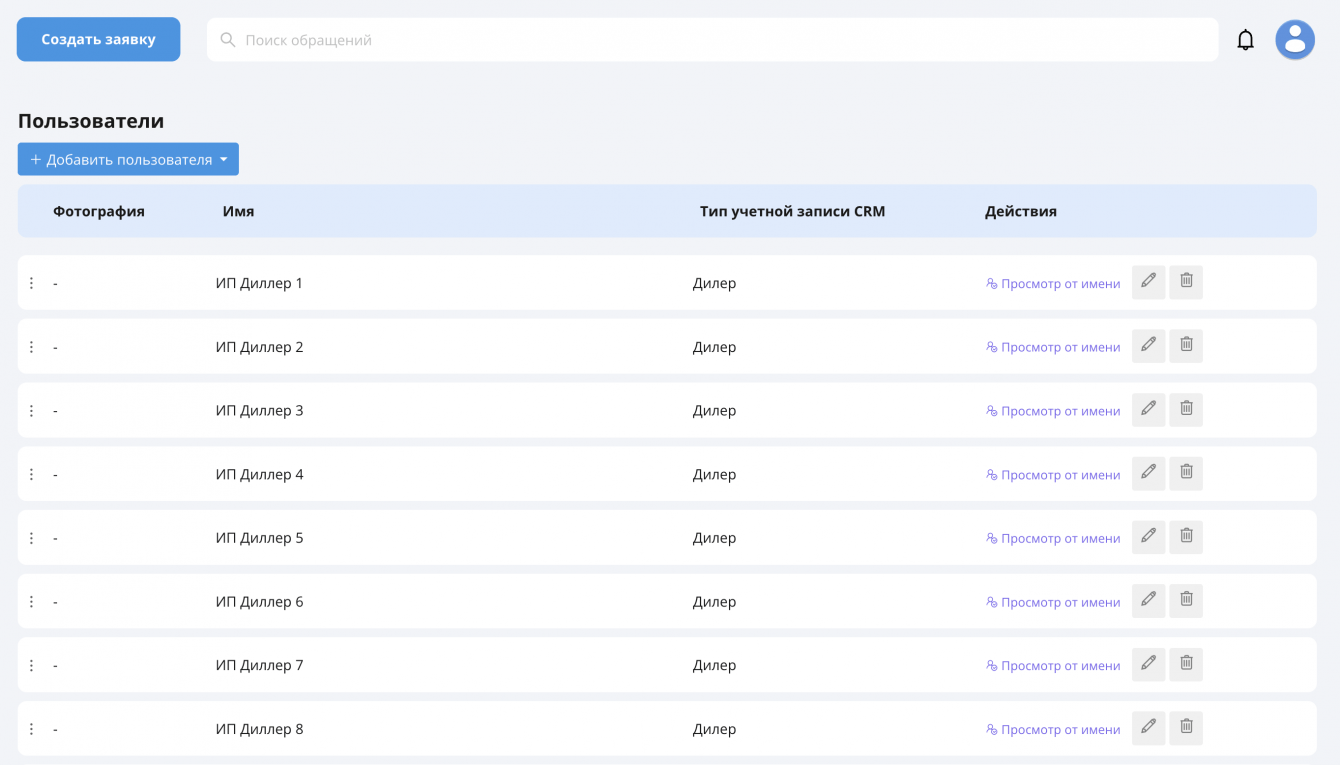Impersonate ИП Диллер 2 via Просмотр от имени
This screenshot has width=1340, height=765.
(x=1053, y=347)
